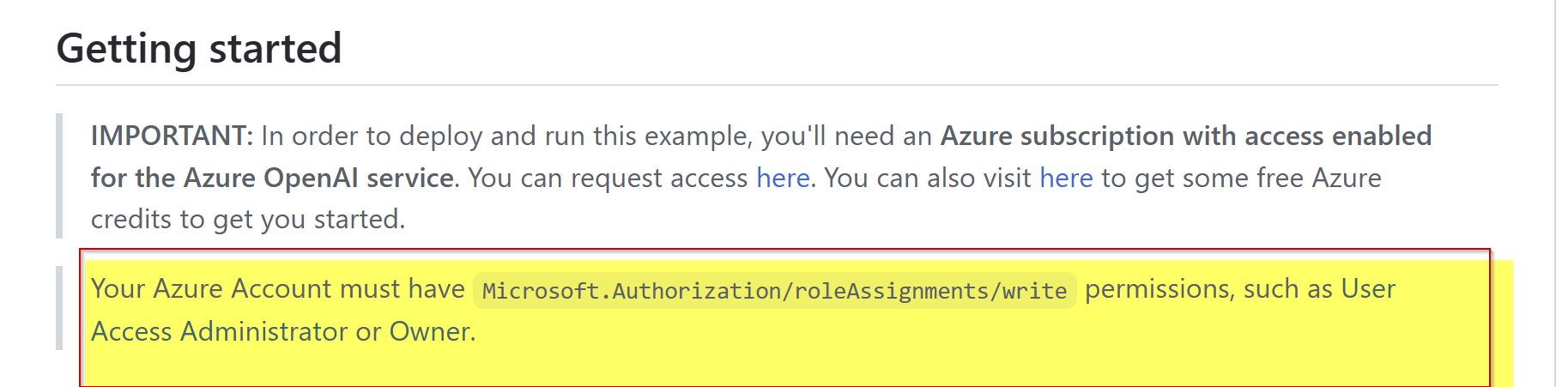Click 'credits to get you started.' text
The width and height of the screenshot is (1568, 387).
[248, 220]
